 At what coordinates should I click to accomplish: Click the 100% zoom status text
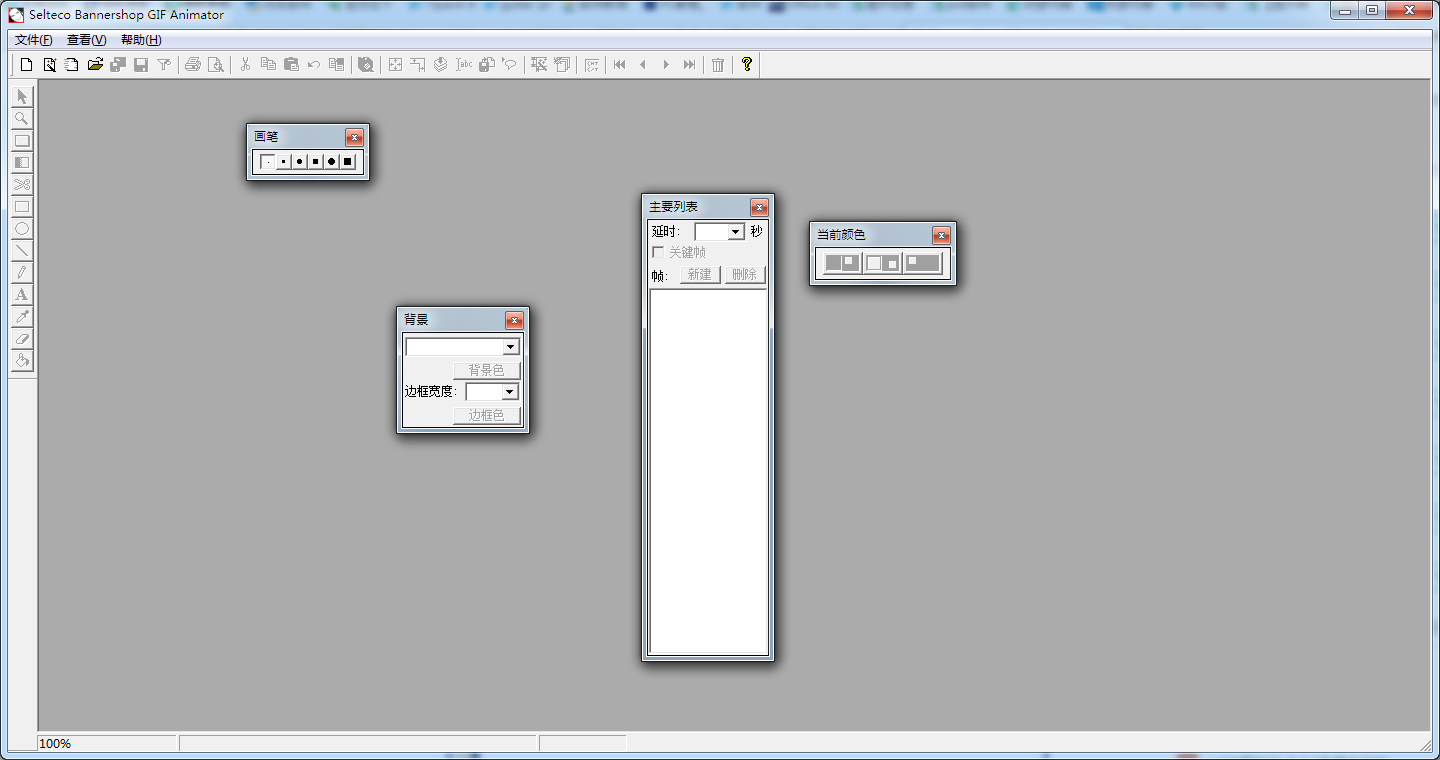point(55,744)
